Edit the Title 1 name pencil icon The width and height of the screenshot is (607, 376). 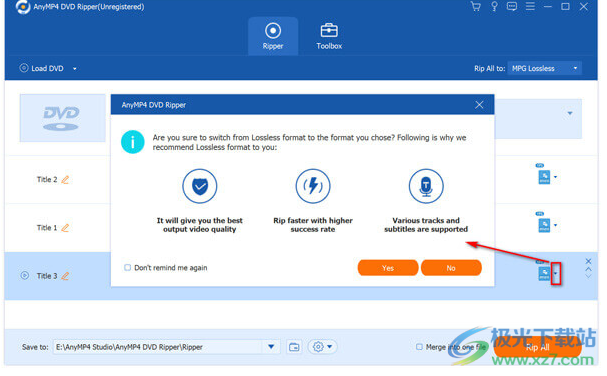tap(65, 228)
